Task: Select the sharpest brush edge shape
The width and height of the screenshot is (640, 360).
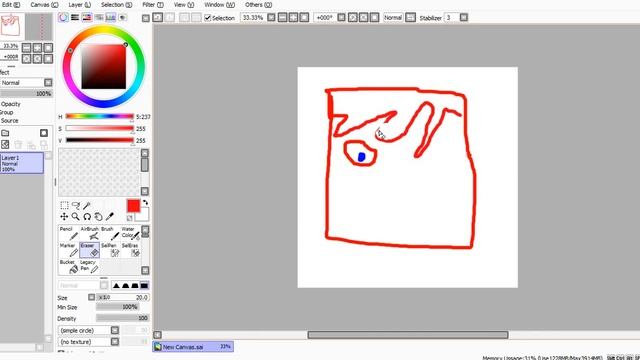Action: click(x=116, y=285)
